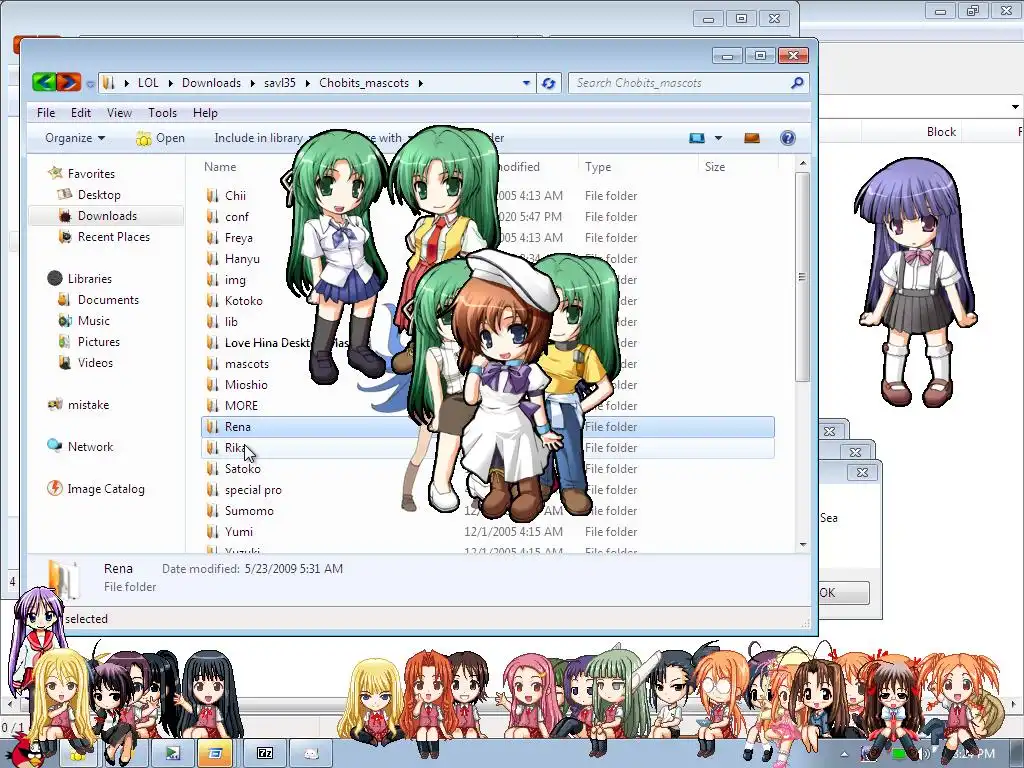This screenshot has width=1024, height=768.
Task: Select Recent Places in Favorites
Action: pyautogui.click(x=114, y=236)
